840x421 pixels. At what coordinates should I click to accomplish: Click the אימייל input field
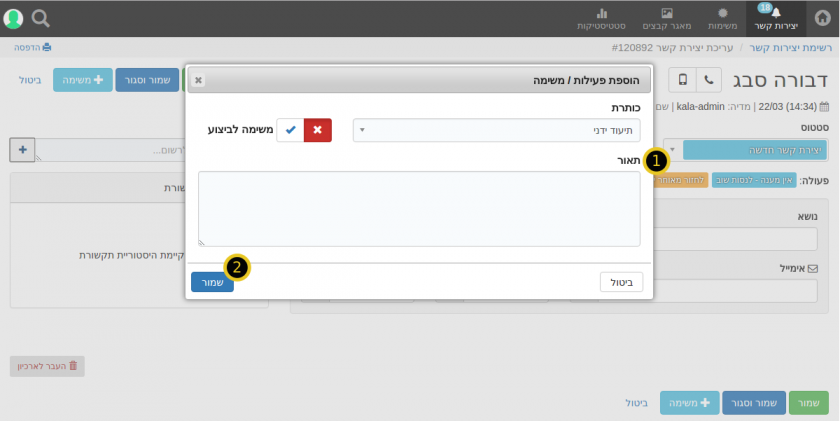tap(737, 291)
